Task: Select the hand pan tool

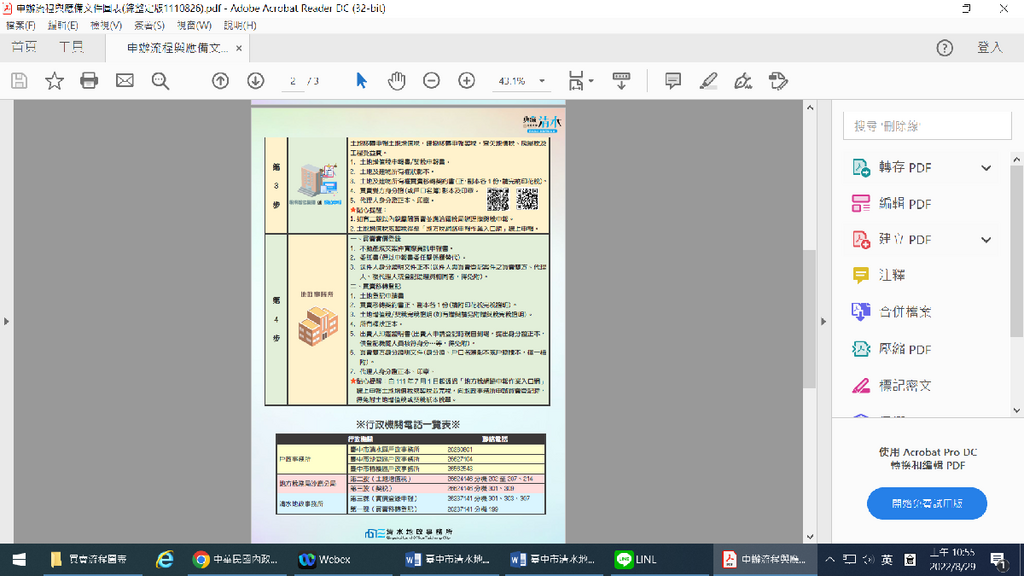Action: point(397,81)
